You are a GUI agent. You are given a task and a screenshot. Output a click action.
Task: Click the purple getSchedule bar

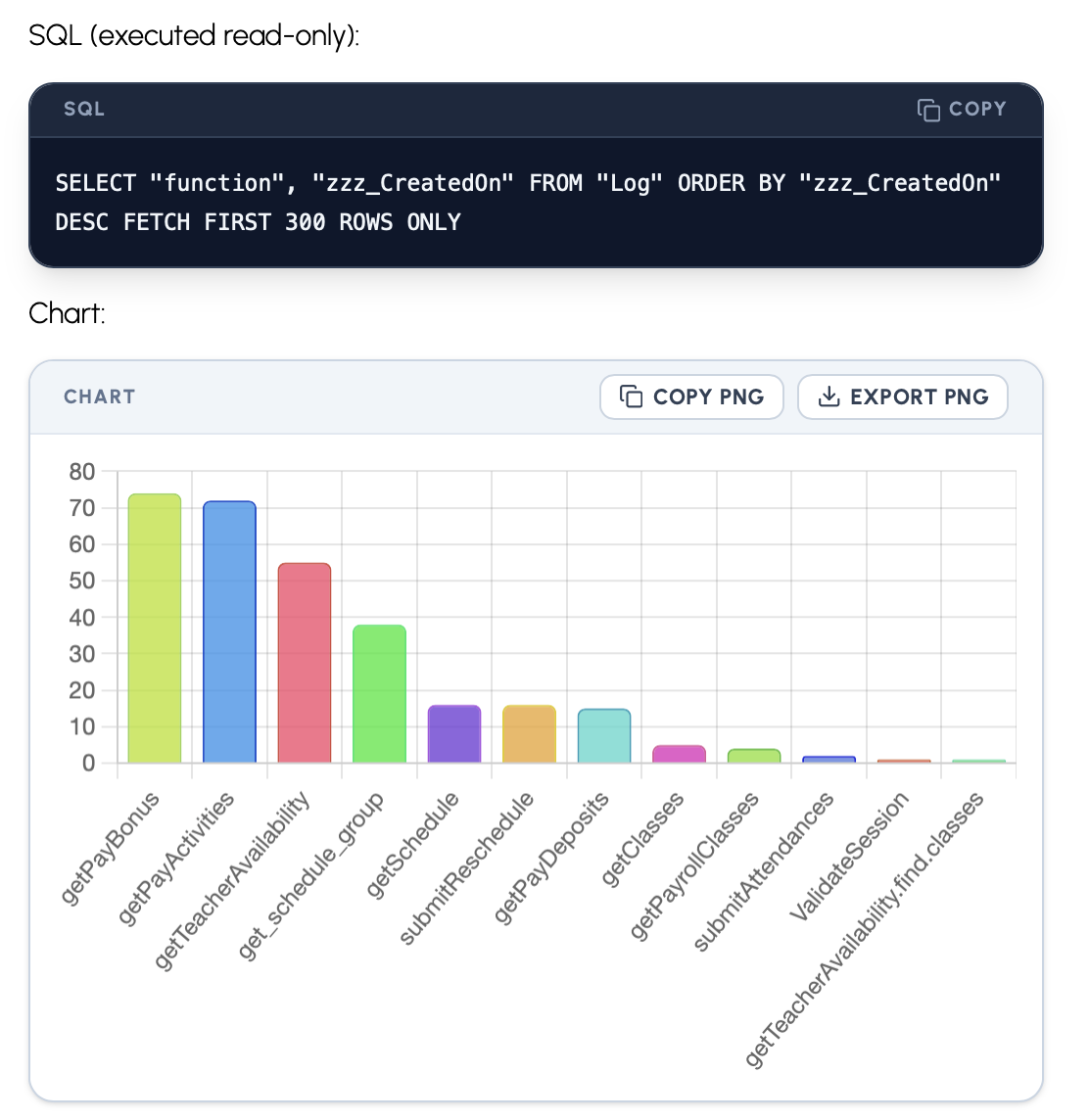(x=454, y=734)
